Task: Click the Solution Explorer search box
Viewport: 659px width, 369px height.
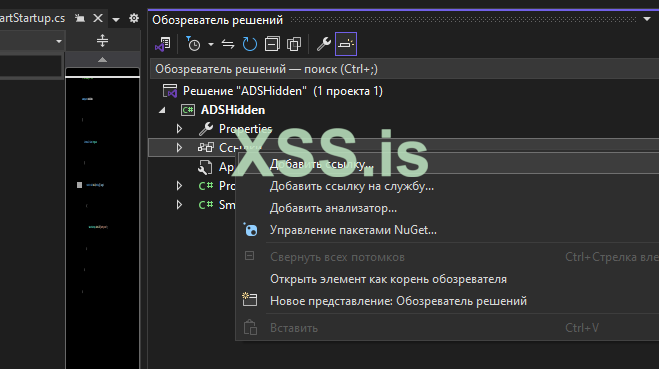Action: [404, 69]
